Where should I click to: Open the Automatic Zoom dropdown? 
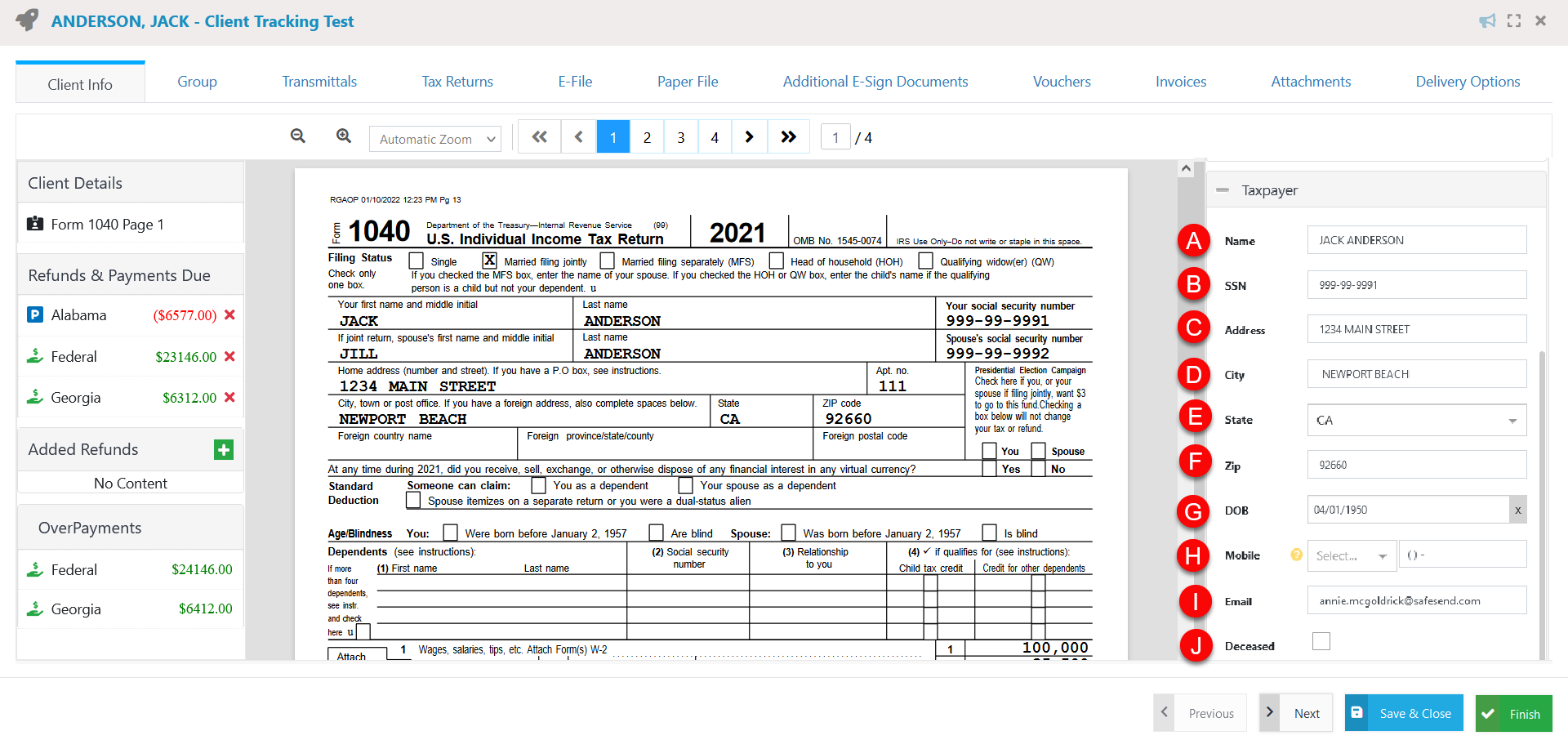coord(435,139)
